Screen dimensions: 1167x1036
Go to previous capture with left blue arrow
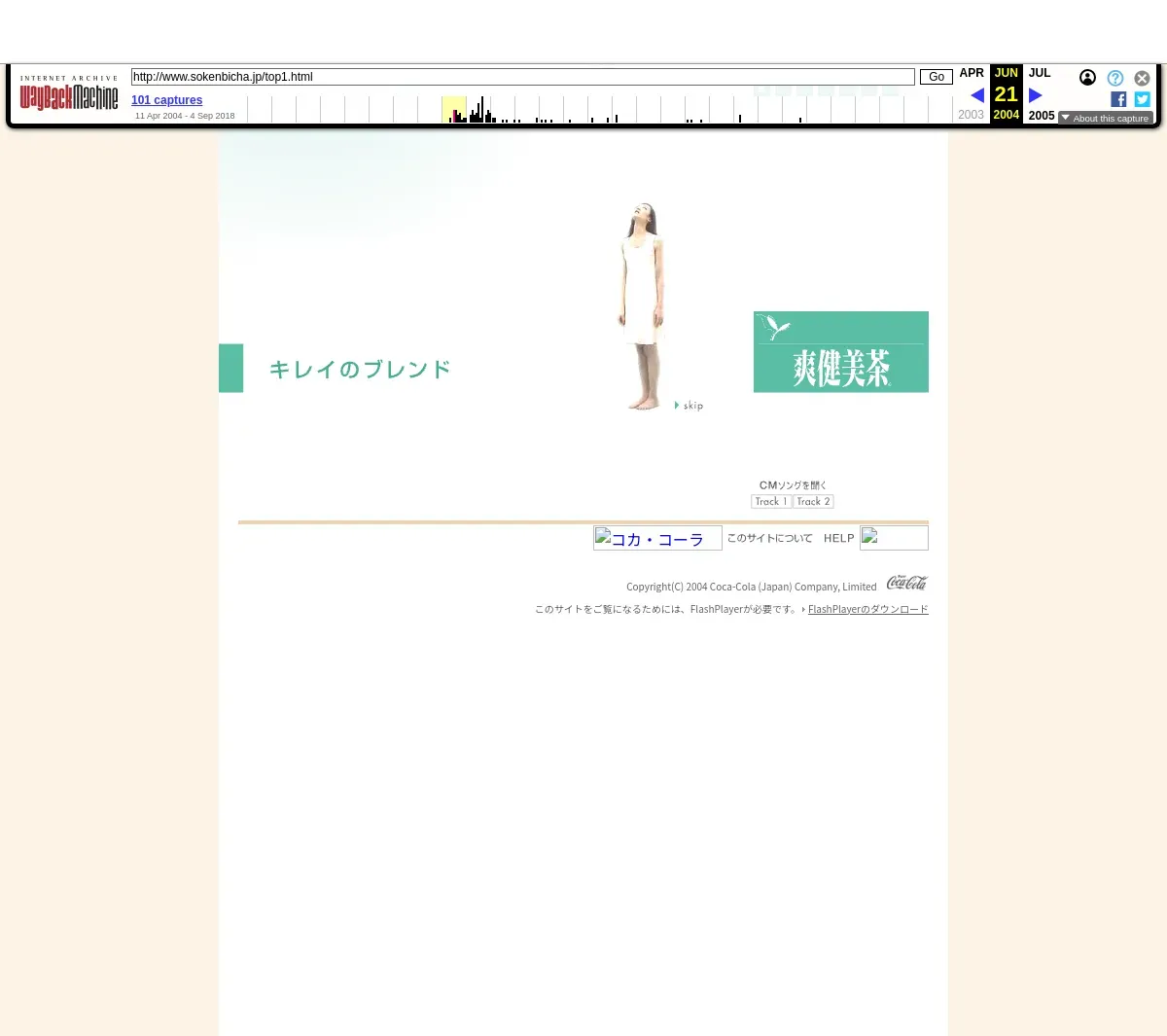(976, 95)
